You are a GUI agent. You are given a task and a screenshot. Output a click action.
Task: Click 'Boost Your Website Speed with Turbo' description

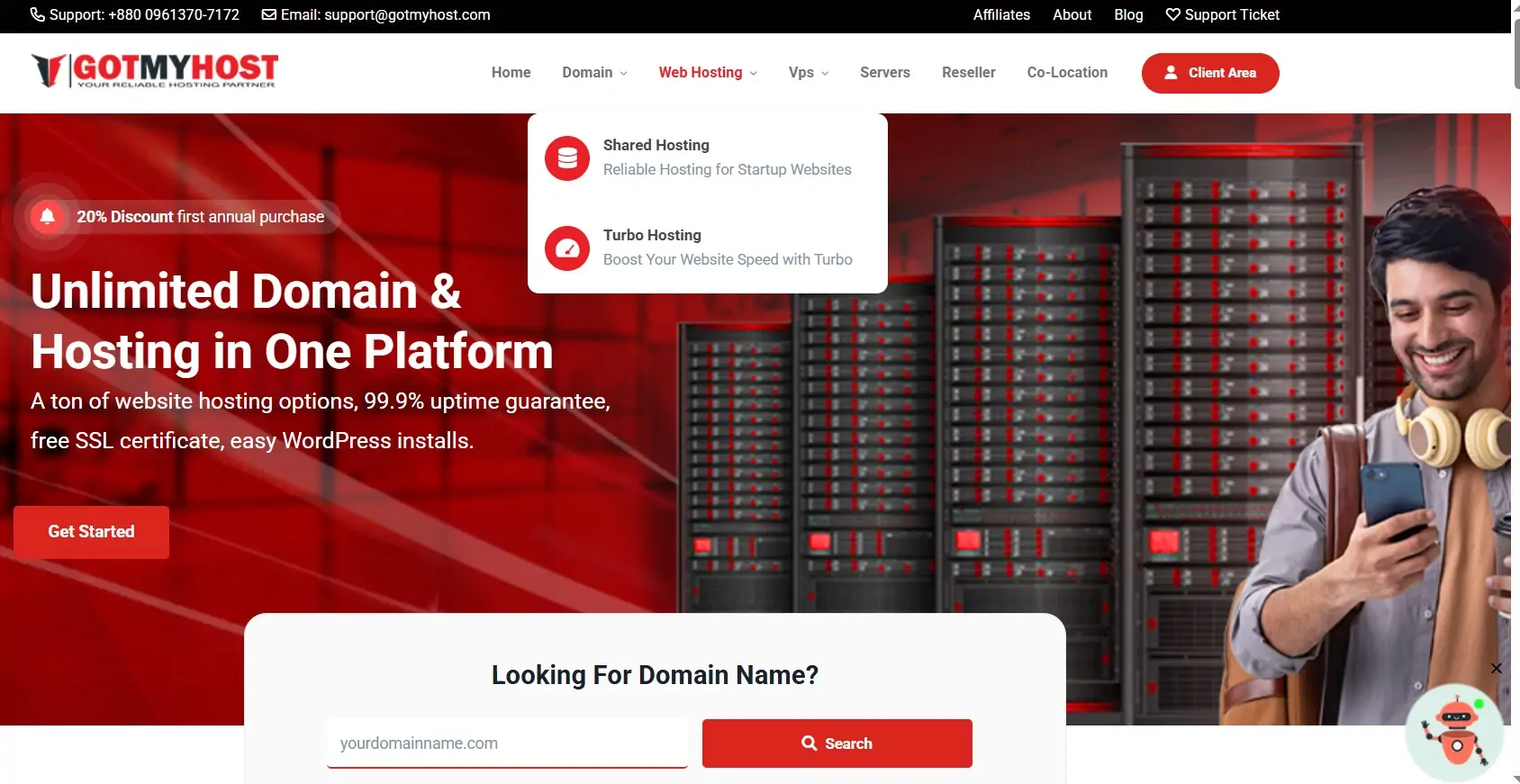click(728, 259)
